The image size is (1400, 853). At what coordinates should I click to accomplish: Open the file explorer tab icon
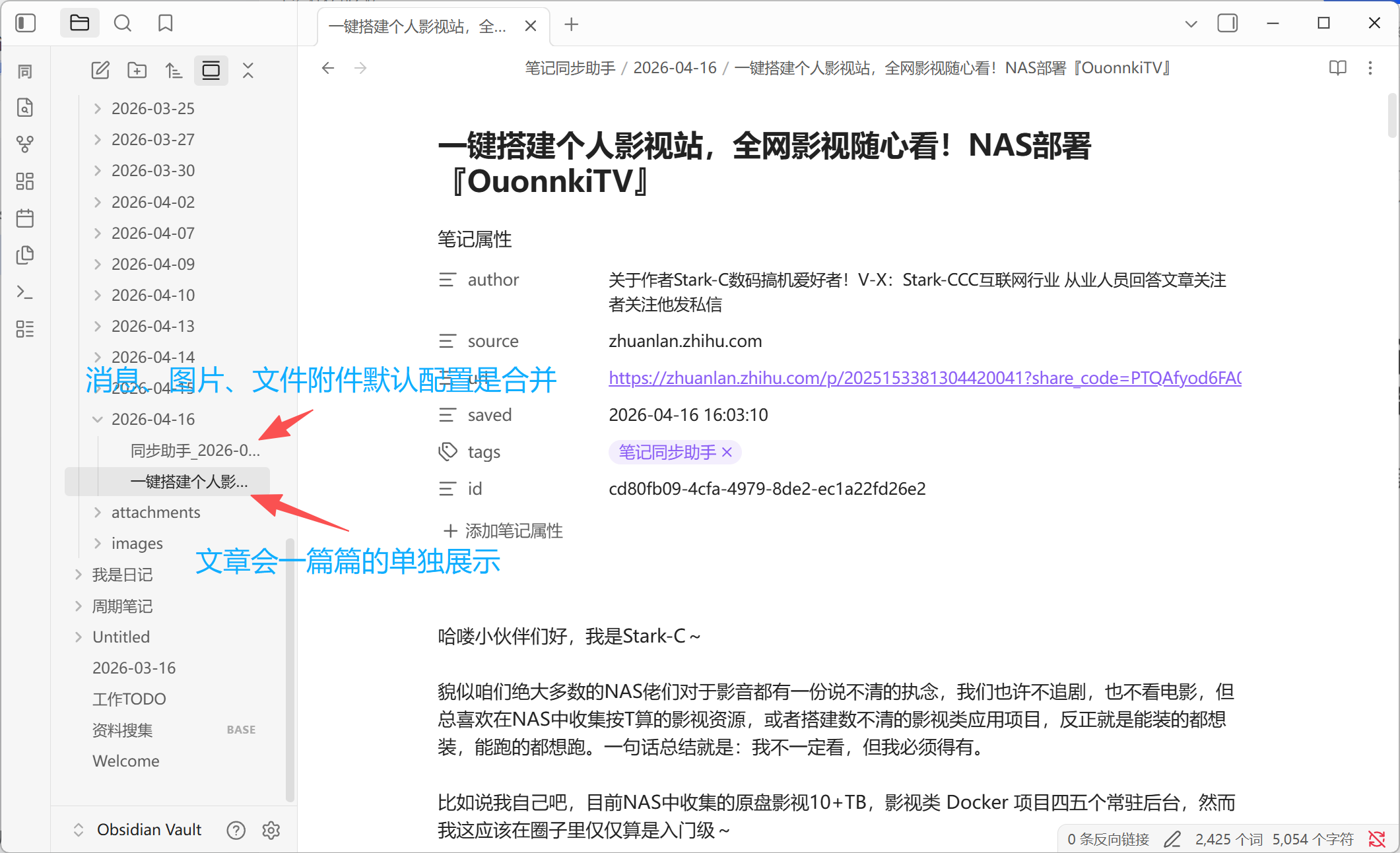click(x=79, y=23)
